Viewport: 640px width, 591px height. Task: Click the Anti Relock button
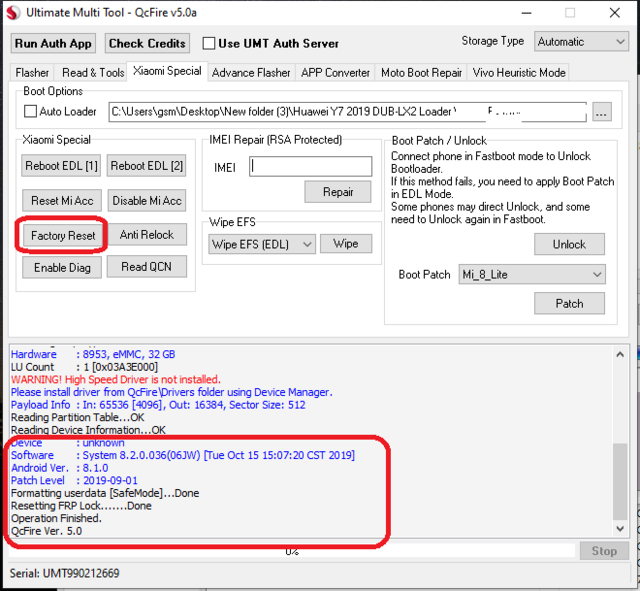pyautogui.click(x=147, y=234)
